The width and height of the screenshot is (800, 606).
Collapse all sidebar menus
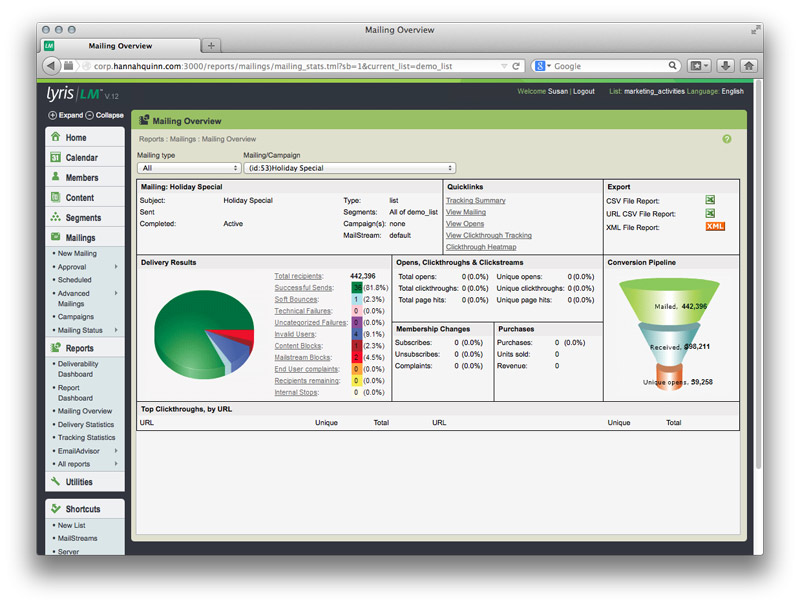tap(104, 115)
